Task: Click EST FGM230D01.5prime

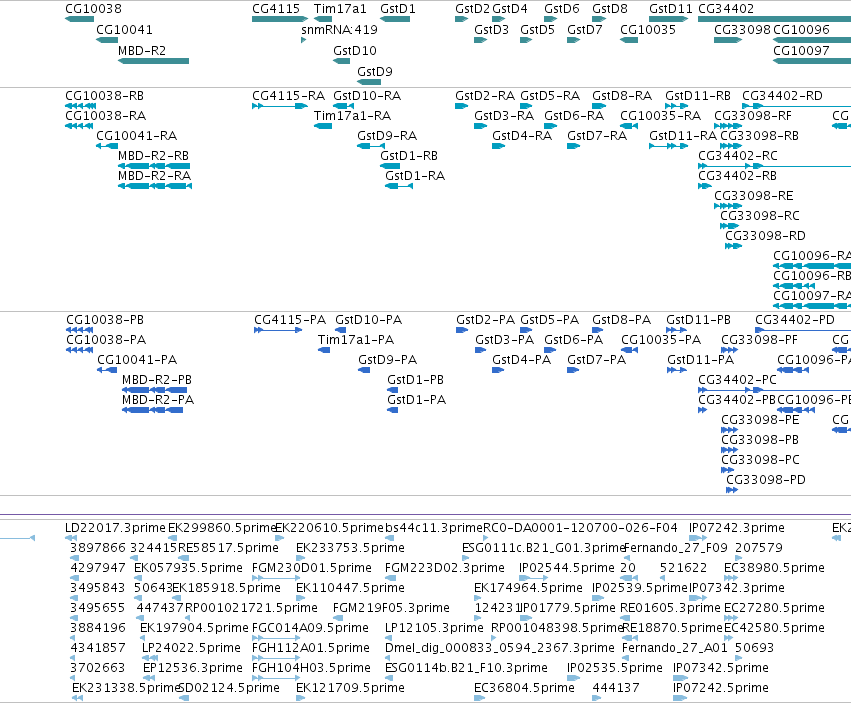Action: tap(312, 568)
